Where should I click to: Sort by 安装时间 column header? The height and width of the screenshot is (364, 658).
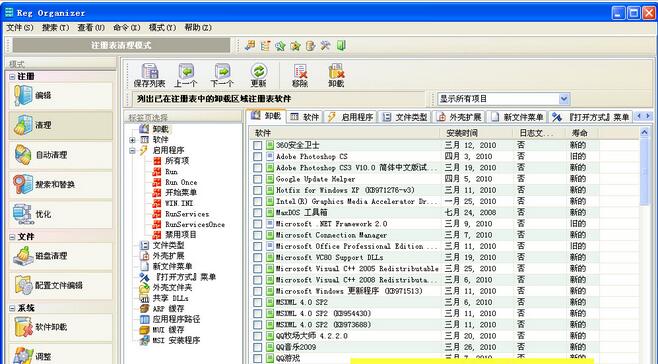click(477, 133)
